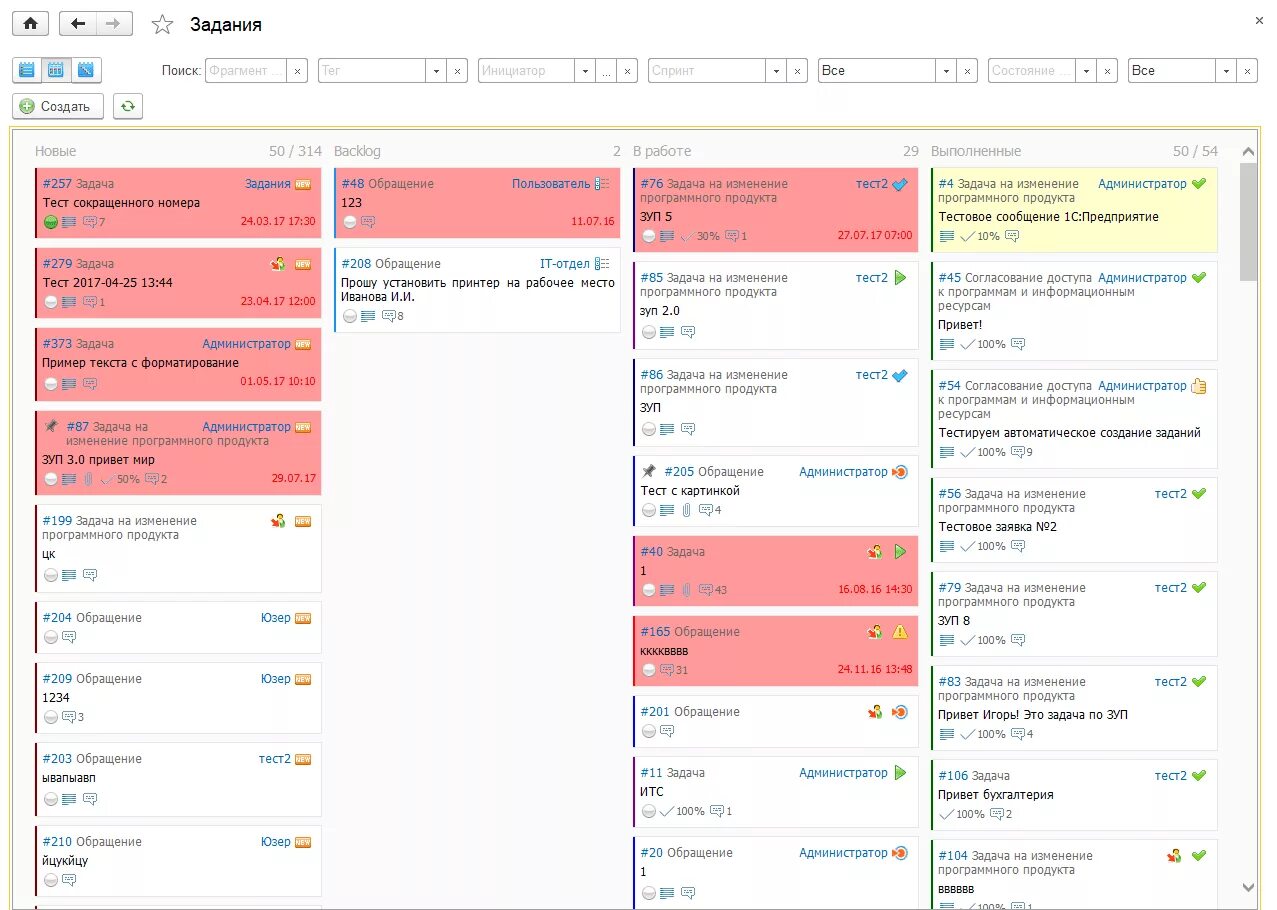The height and width of the screenshot is (910, 1277).
Task: Click the board scrollbar down arrow
Action: 1248,886
